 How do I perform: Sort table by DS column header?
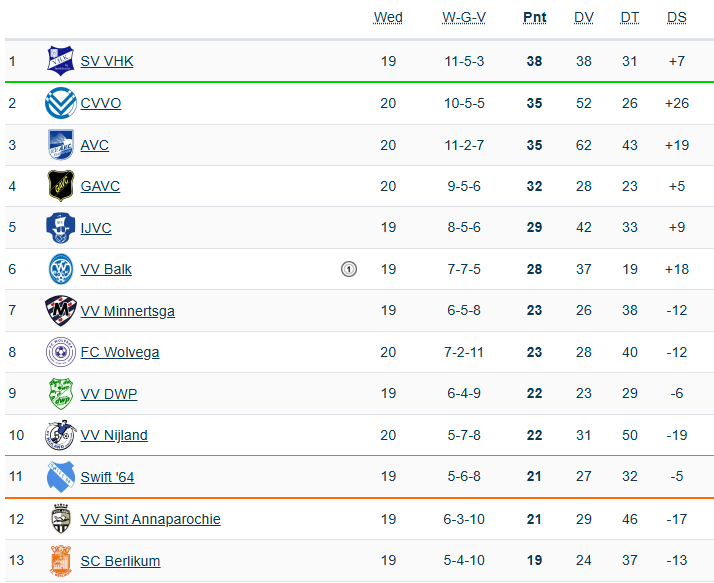(x=677, y=17)
